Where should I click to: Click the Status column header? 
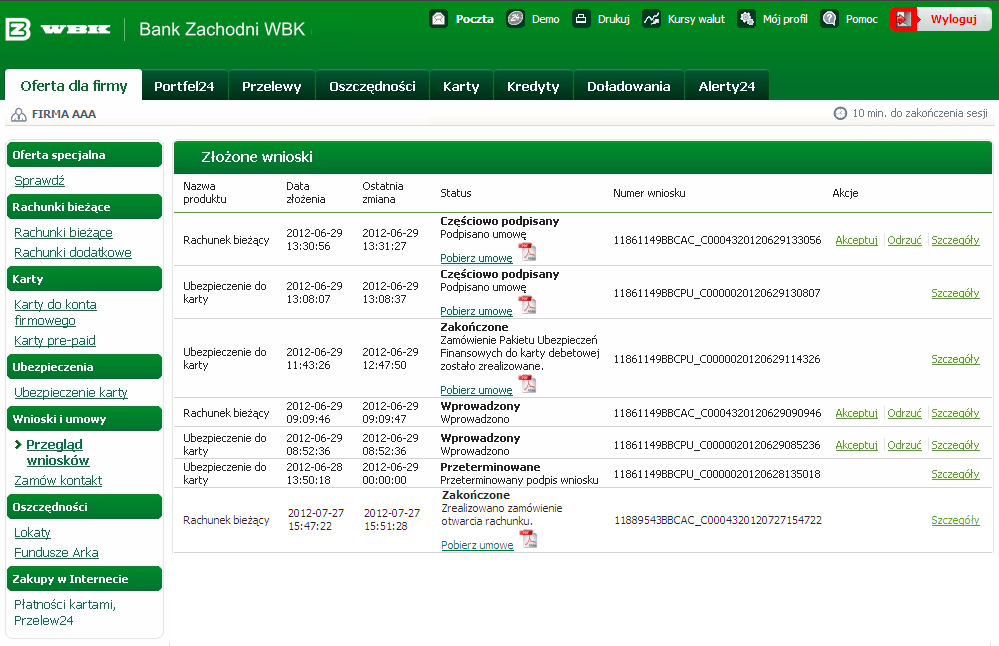pos(456,193)
